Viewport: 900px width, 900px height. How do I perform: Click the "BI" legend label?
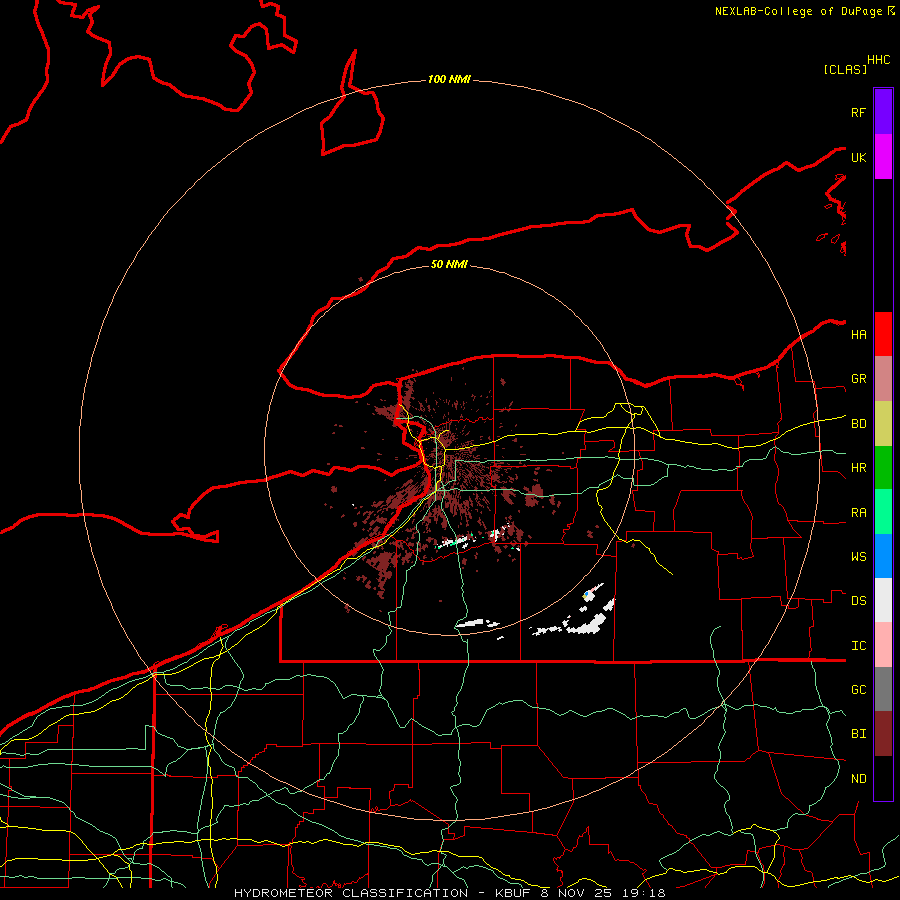858,734
